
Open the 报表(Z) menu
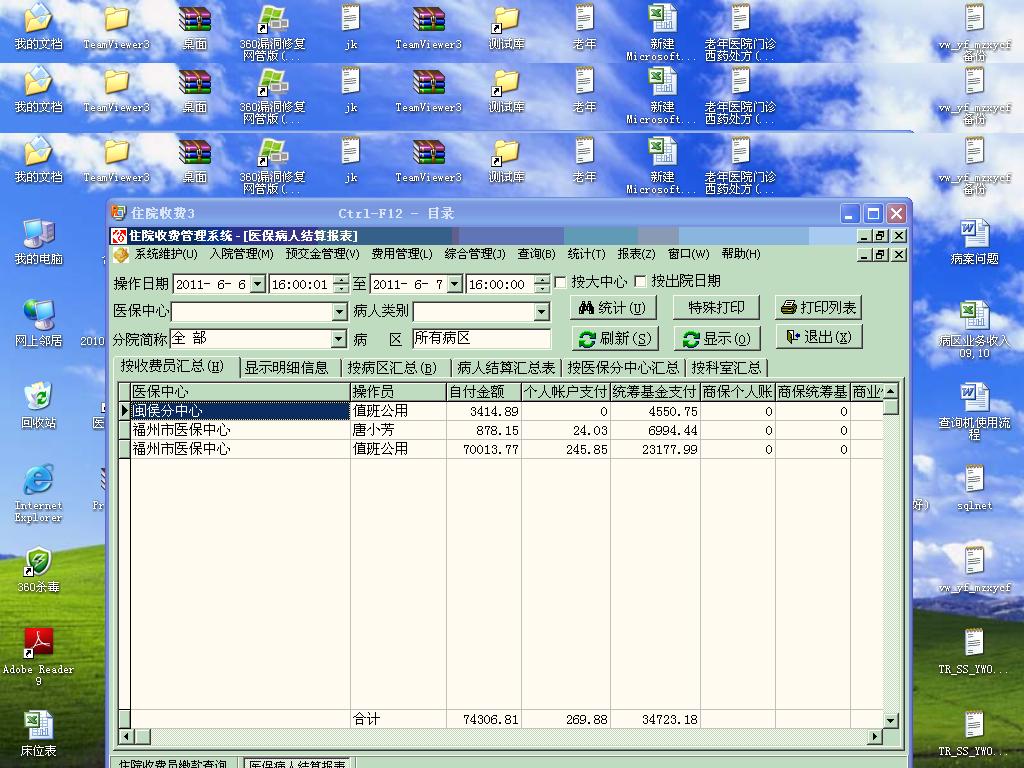click(636, 254)
